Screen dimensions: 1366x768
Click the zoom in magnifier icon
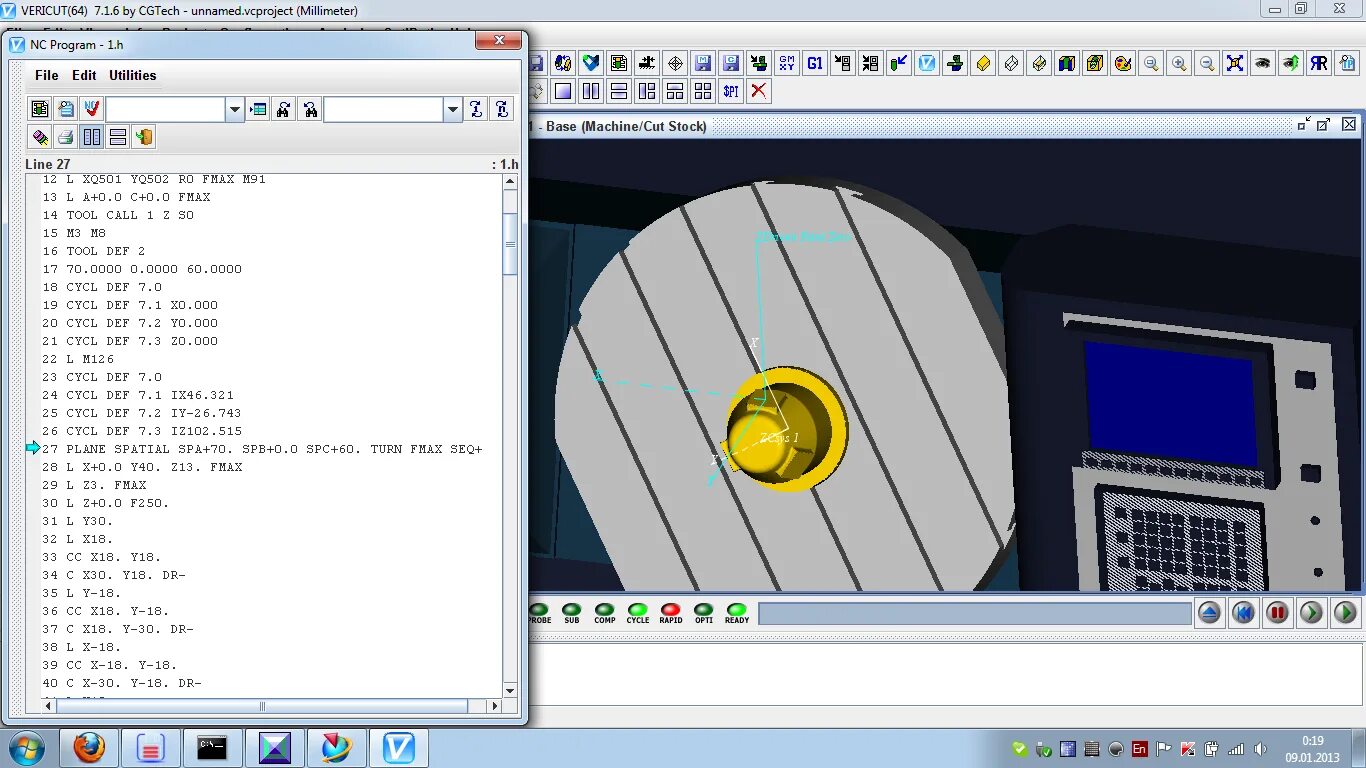pyautogui.click(x=1179, y=63)
